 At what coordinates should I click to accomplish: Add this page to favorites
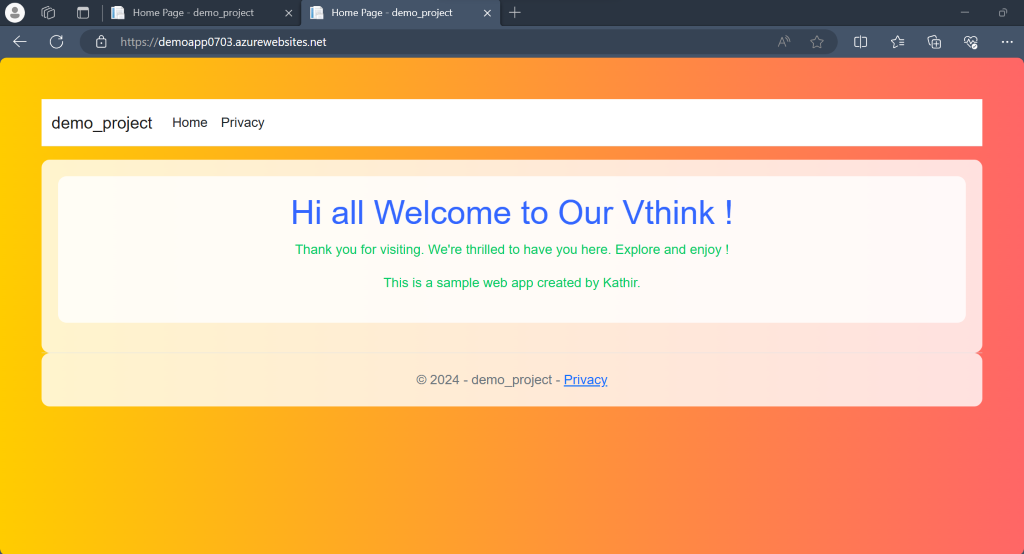pos(817,42)
